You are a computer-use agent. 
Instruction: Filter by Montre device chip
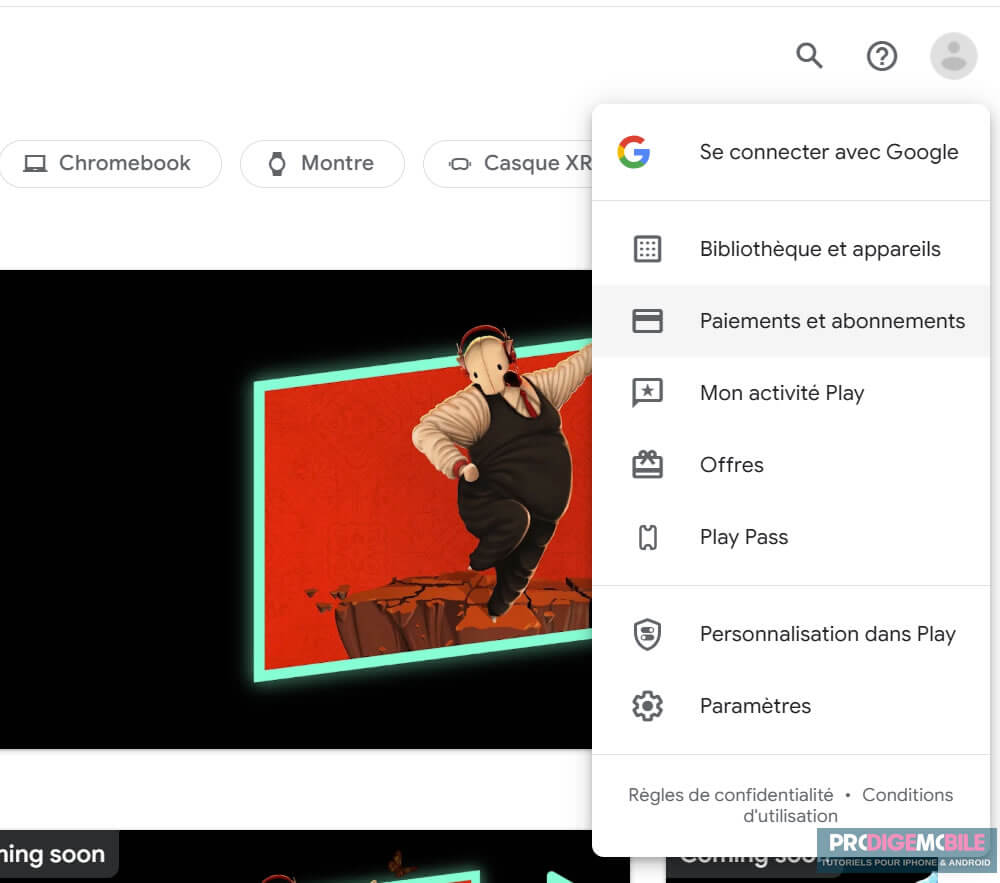point(322,164)
